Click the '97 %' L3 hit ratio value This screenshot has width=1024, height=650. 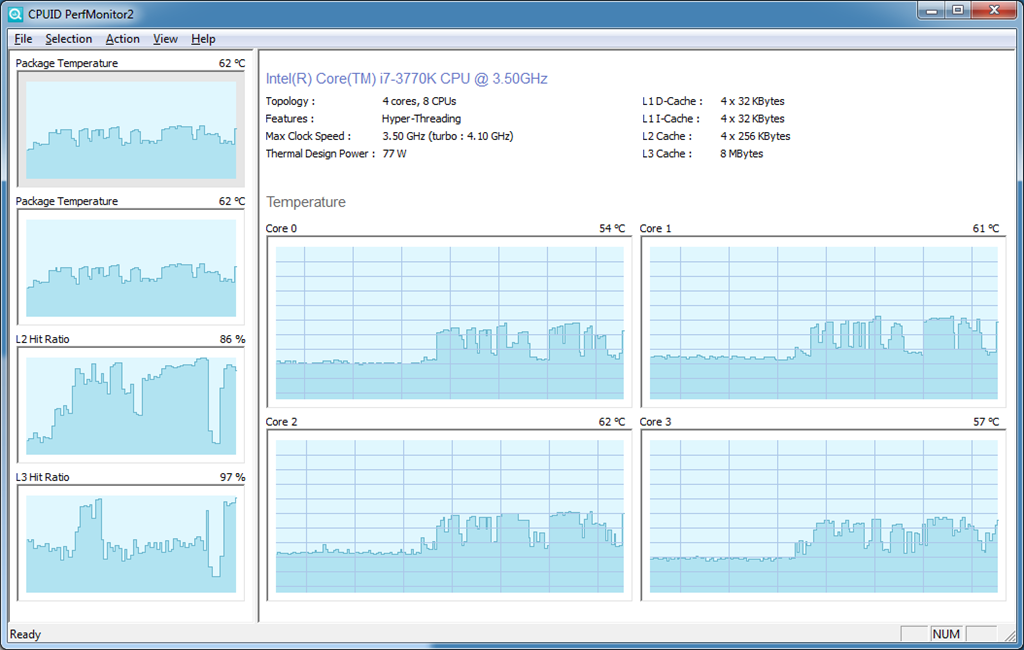pos(232,478)
